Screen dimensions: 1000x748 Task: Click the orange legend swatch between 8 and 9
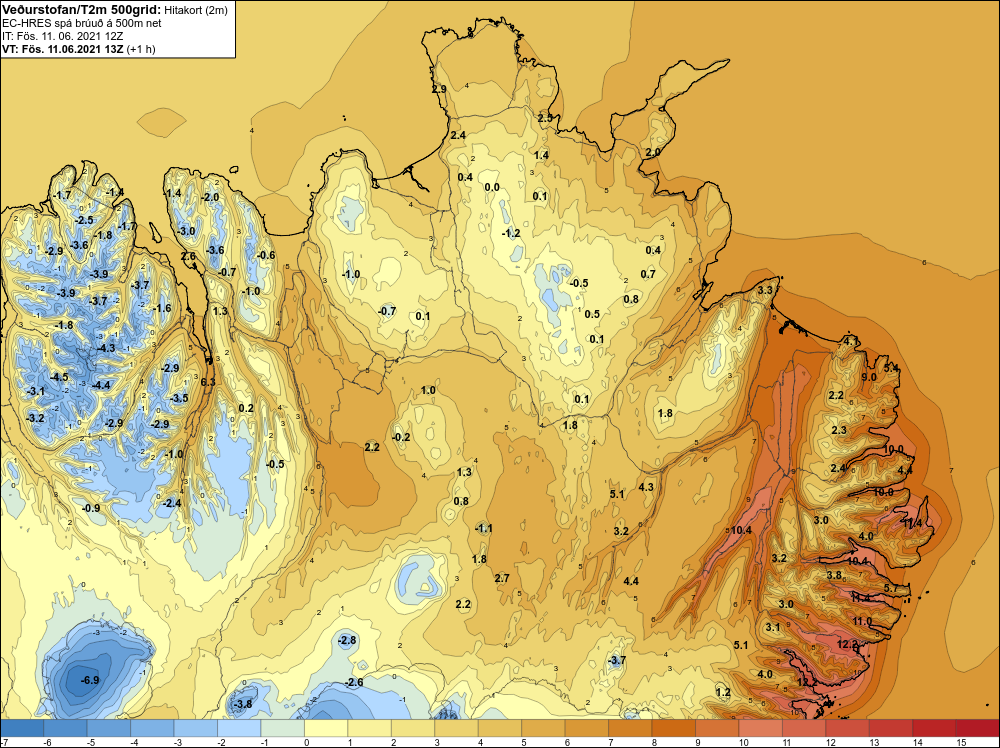673,728
